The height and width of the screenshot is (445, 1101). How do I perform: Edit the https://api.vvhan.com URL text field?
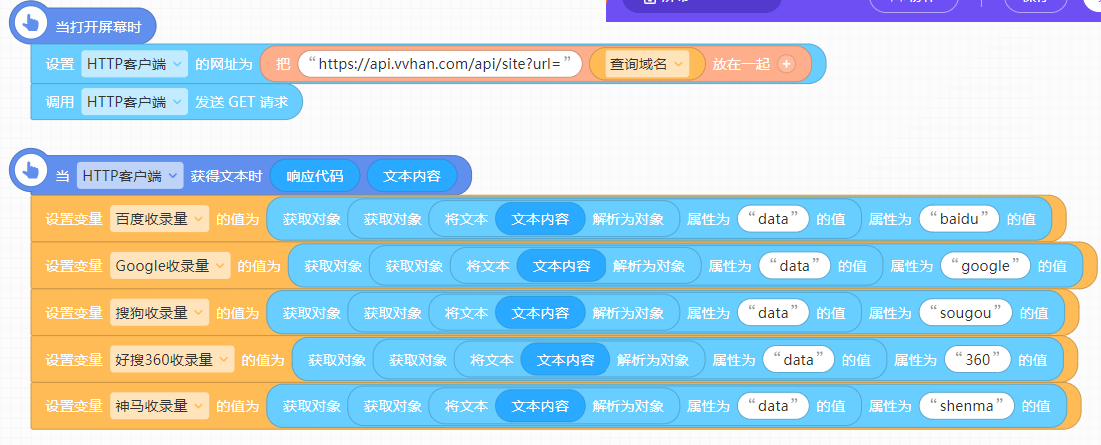point(440,64)
